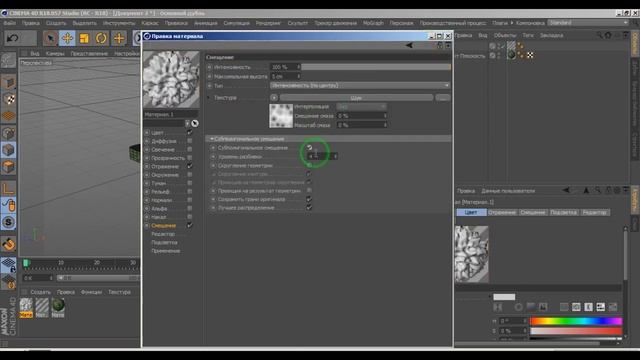Click the three-dots texture browse button
The height and width of the screenshot is (360, 640).
pos(443,98)
